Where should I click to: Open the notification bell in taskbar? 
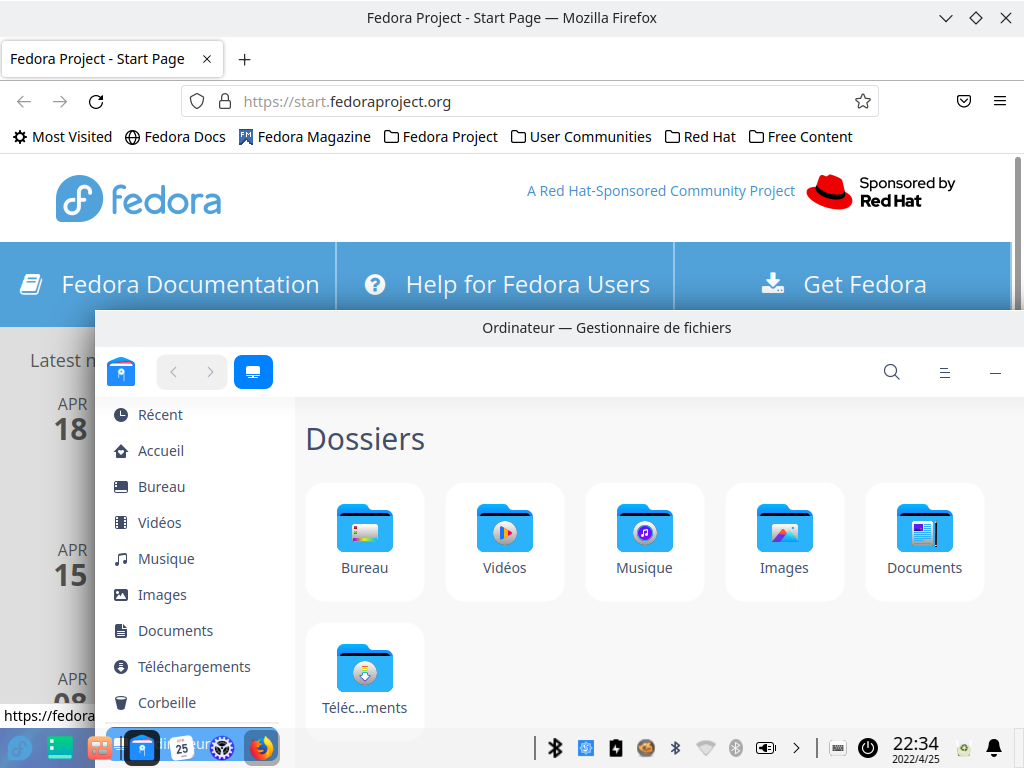click(x=994, y=748)
